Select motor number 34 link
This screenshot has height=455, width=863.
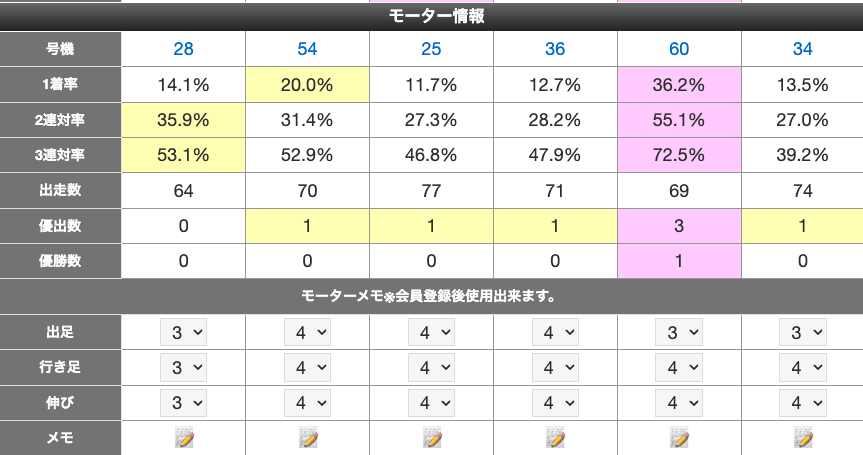803,49
